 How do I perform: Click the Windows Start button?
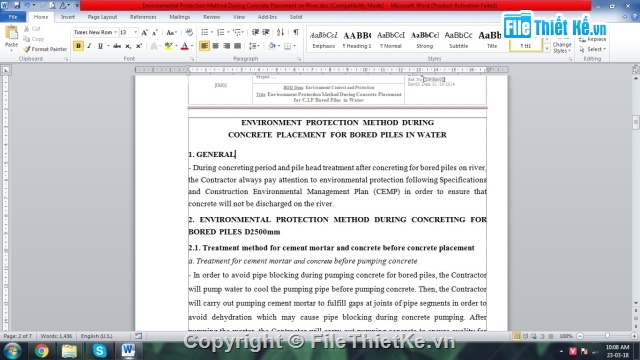[12, 351]
